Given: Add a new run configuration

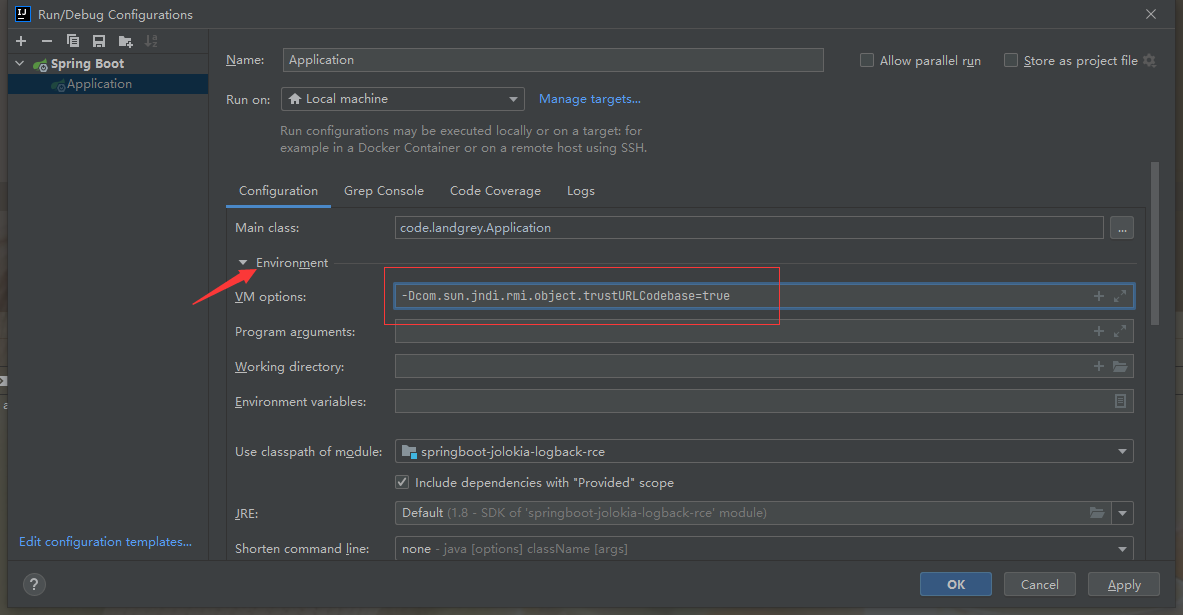Looking at the screenshot, I should [20, 40].
